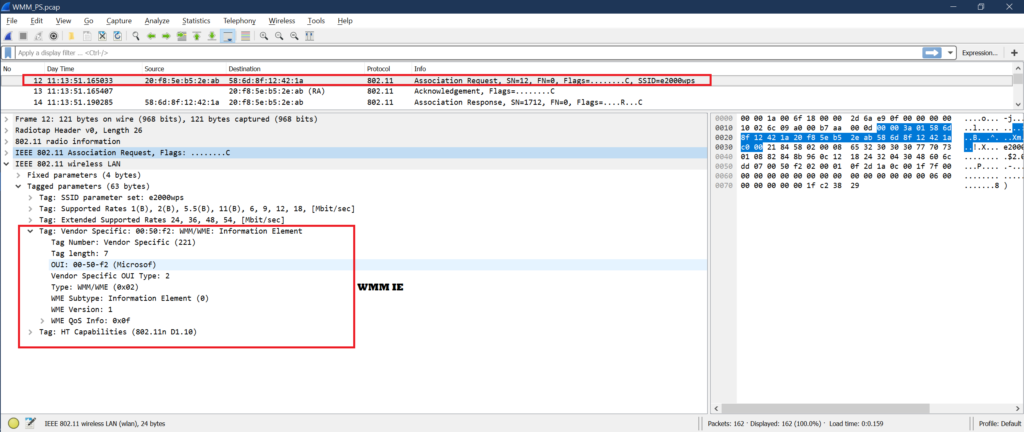Expand Tag HT Capabilities row
This screenshot has height=432, width=1024.
(31, 332)
